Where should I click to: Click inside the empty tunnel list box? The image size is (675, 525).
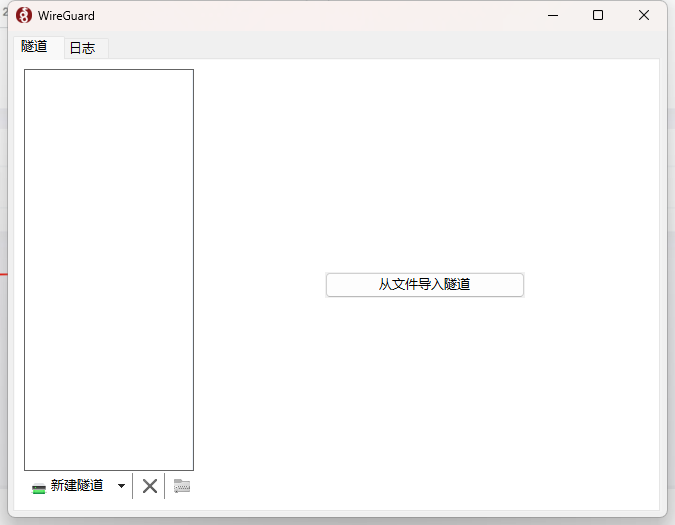(109, 270)
